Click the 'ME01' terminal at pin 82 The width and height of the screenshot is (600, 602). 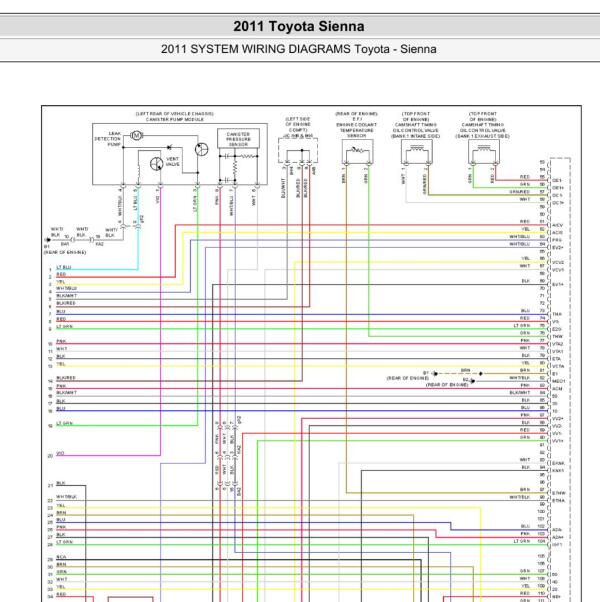(x=559, y=381)
